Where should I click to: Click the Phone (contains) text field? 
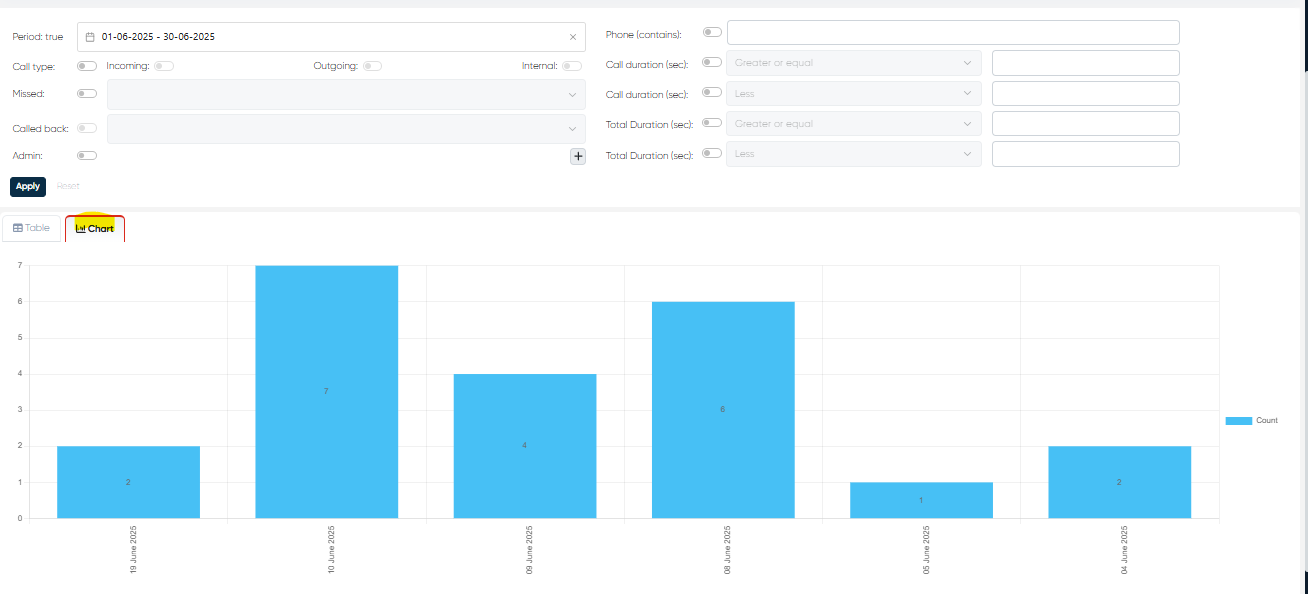point(953,33)
